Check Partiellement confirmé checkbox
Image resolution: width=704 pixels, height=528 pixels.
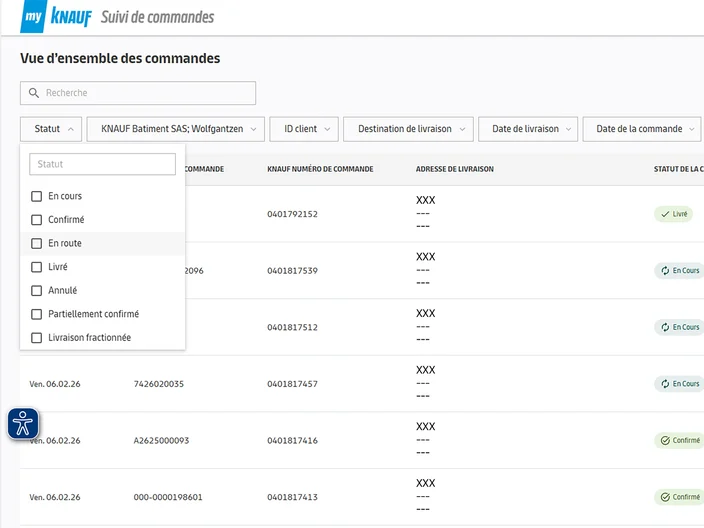36,314
